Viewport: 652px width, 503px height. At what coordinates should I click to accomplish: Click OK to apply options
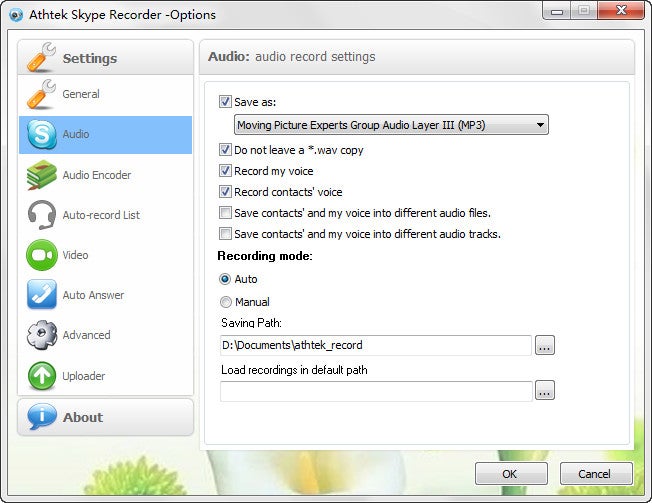click(511, 473)
